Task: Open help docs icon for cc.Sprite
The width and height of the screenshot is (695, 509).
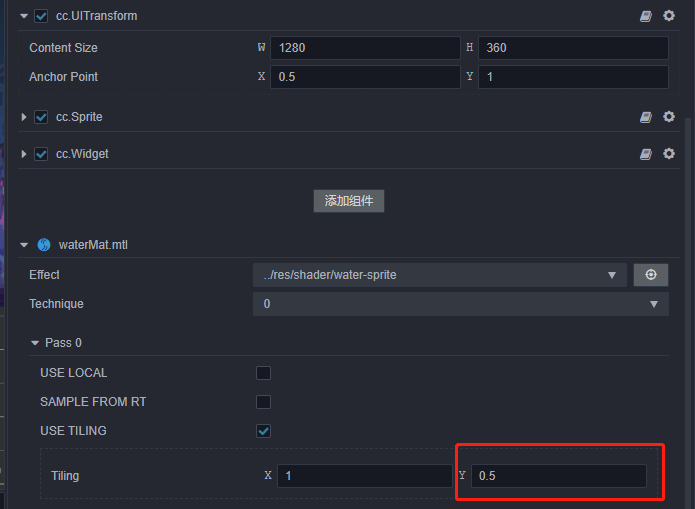Action: point(646,117)
